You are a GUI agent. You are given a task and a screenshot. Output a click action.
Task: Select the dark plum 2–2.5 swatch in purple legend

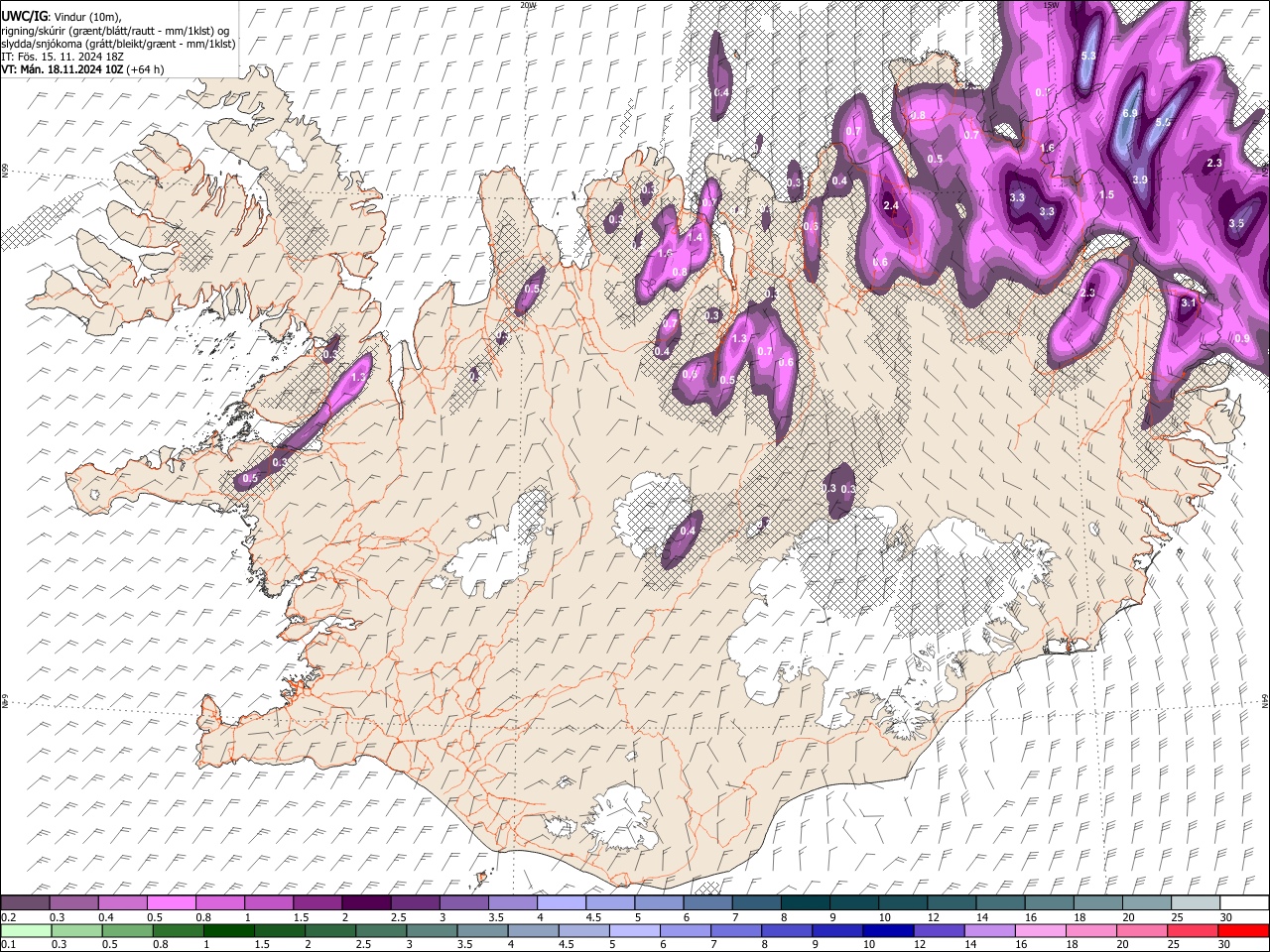pyautogui.click(x=366, y=903)
